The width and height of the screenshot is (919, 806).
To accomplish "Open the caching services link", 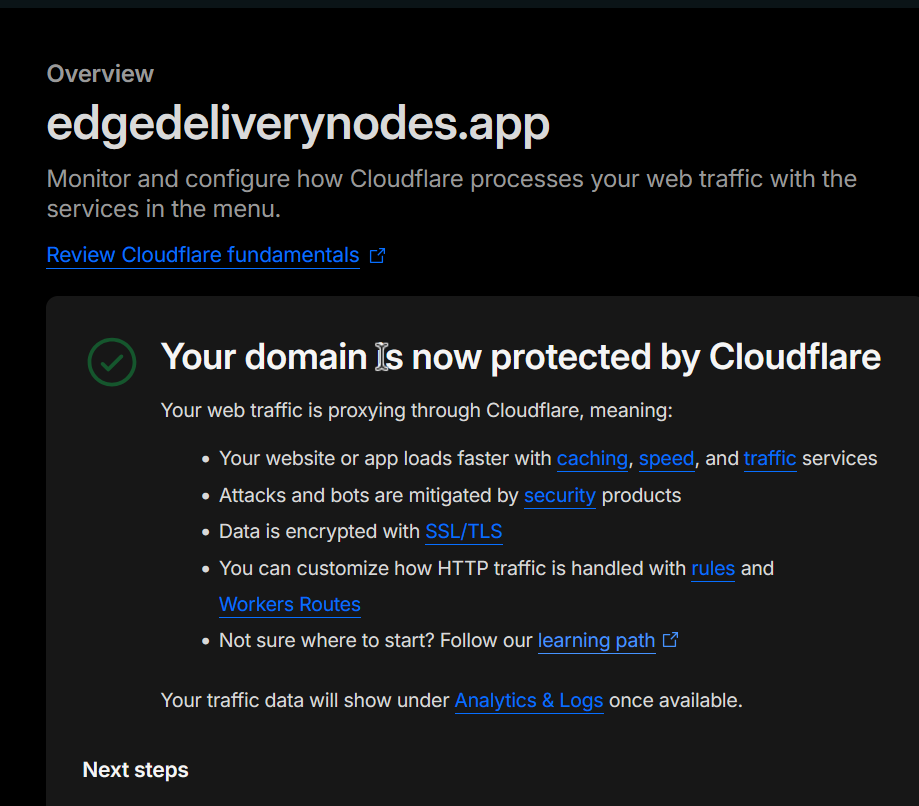I will tap(592, 458).
